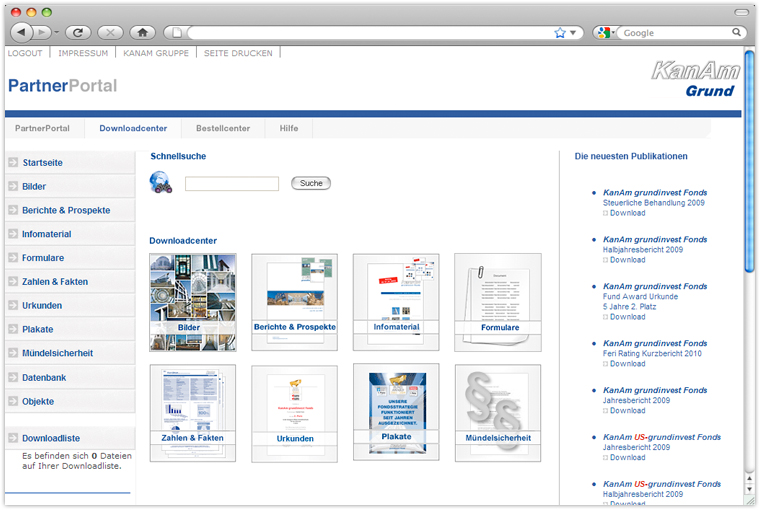This screenshot has width=760, height=510.
Task: Click the browser home icon
Action: (x=143, y=32)
